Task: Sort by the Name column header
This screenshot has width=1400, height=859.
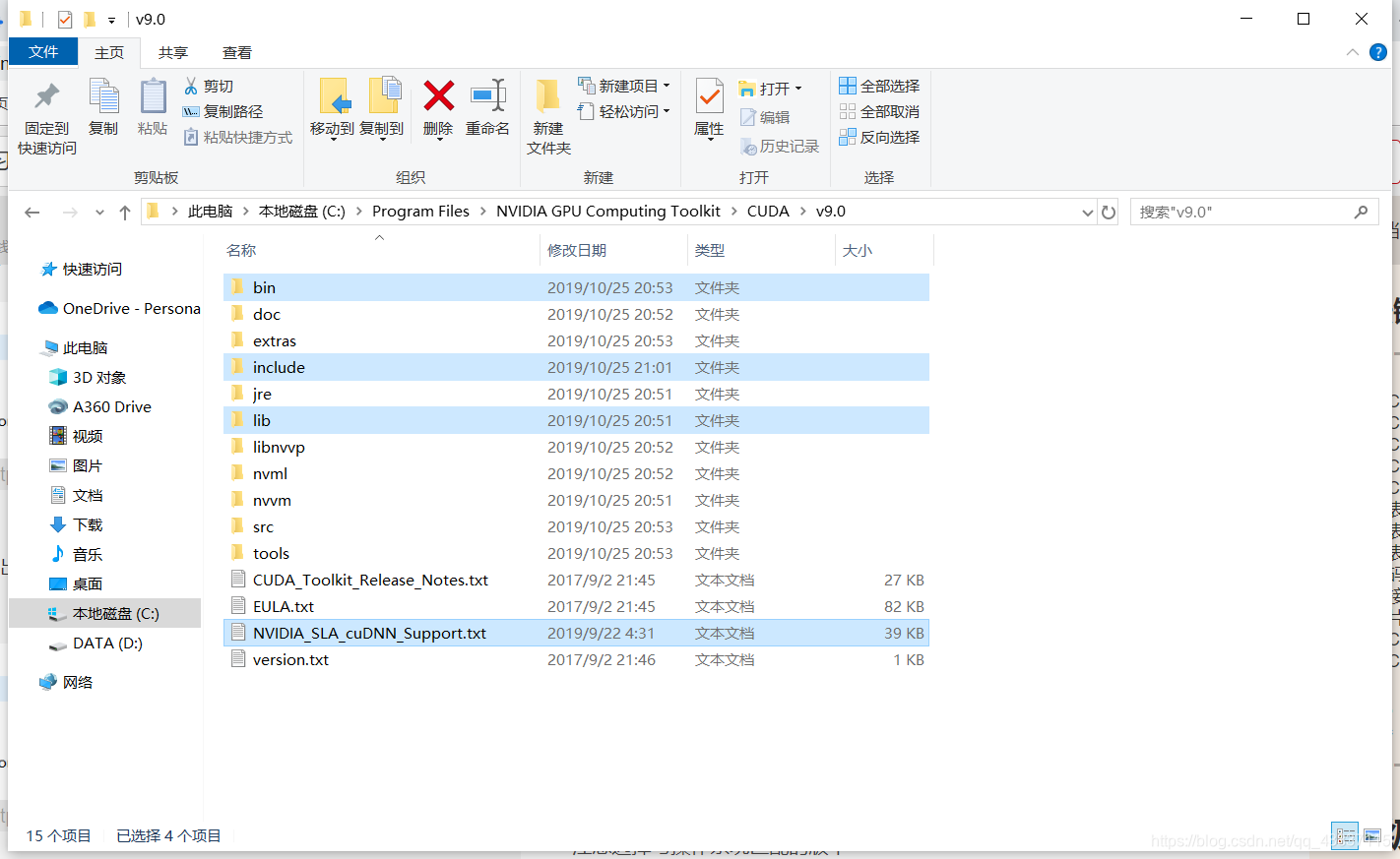Action: tap(380, 250)
